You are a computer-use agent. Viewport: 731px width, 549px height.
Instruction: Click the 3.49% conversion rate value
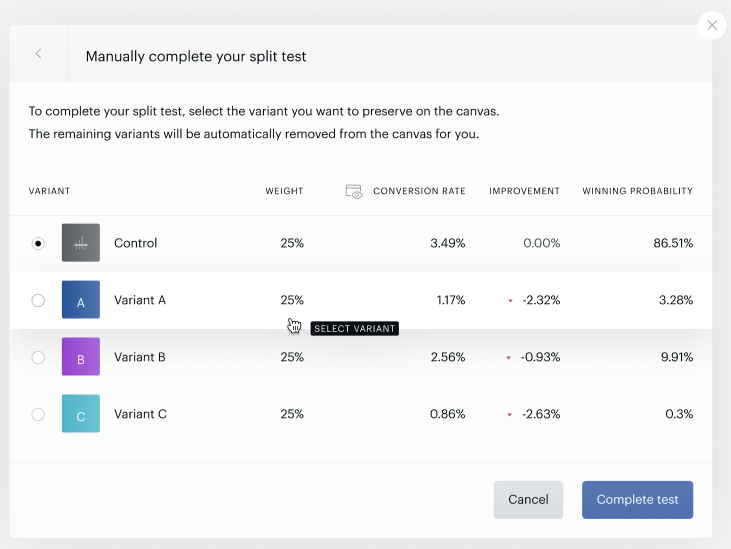[448, 243]
